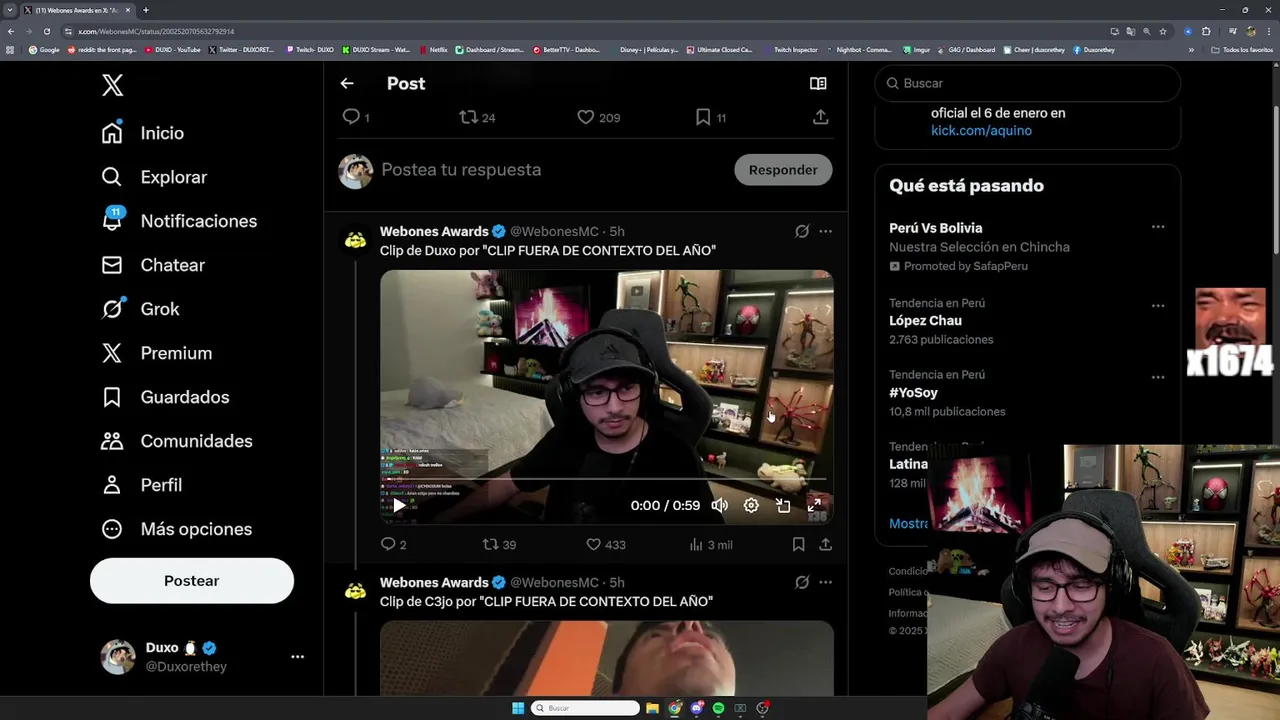Open options for López Chau trend
The image size is (1280, 720).
point(1158,305)
